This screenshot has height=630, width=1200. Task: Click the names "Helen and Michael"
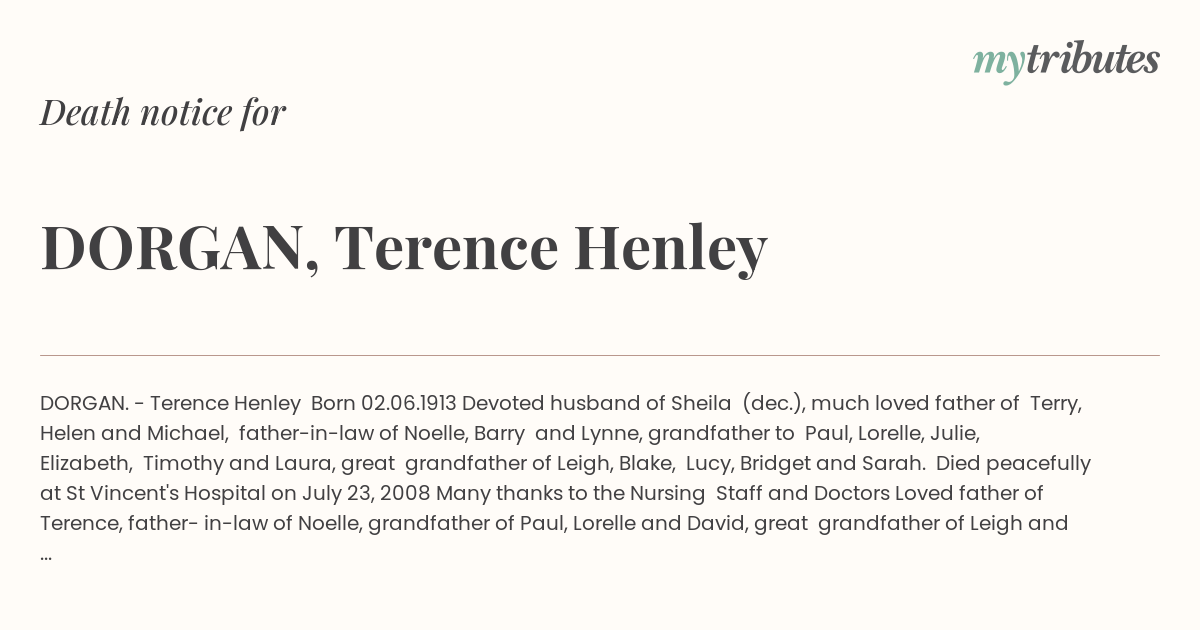133,433
